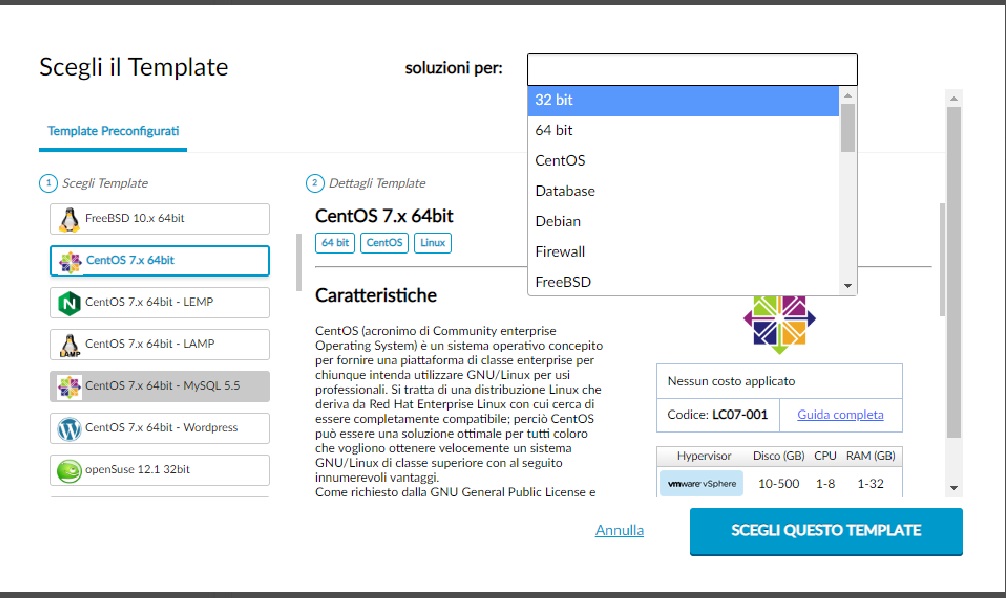Select 64 bit option in dropdown
The width and height of the screenshot is (1006, 598).
point(683,130)
